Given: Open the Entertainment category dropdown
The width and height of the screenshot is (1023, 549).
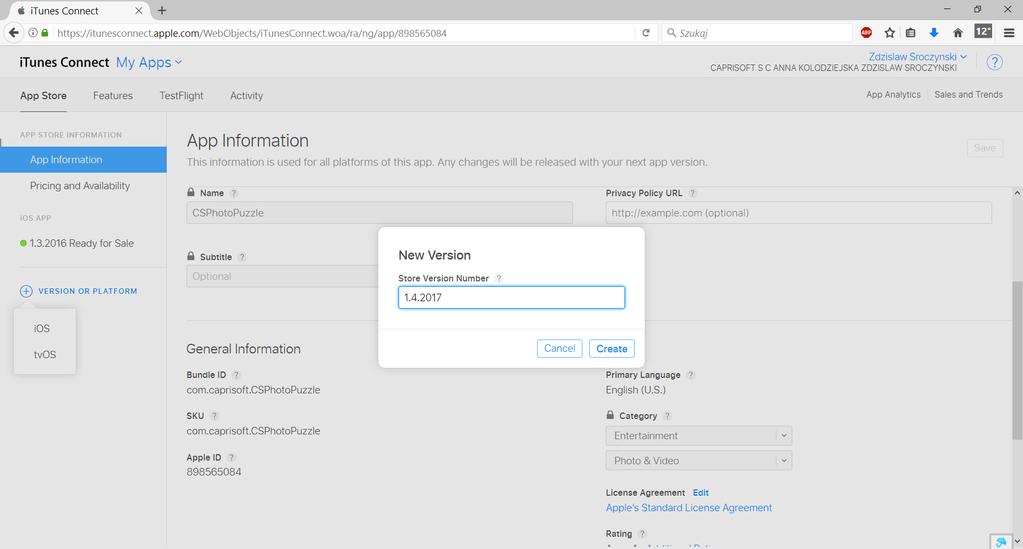Looking at the screenshot, I should (x=699, y=435).
